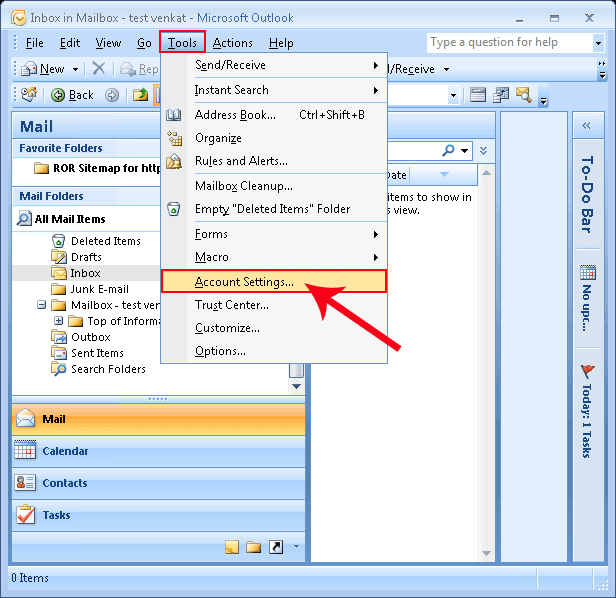Image resolution: width=616 pixels, height=598 pixels.
Task: Open Address Book from Tools menu
Action: click(x=274, y=115)
